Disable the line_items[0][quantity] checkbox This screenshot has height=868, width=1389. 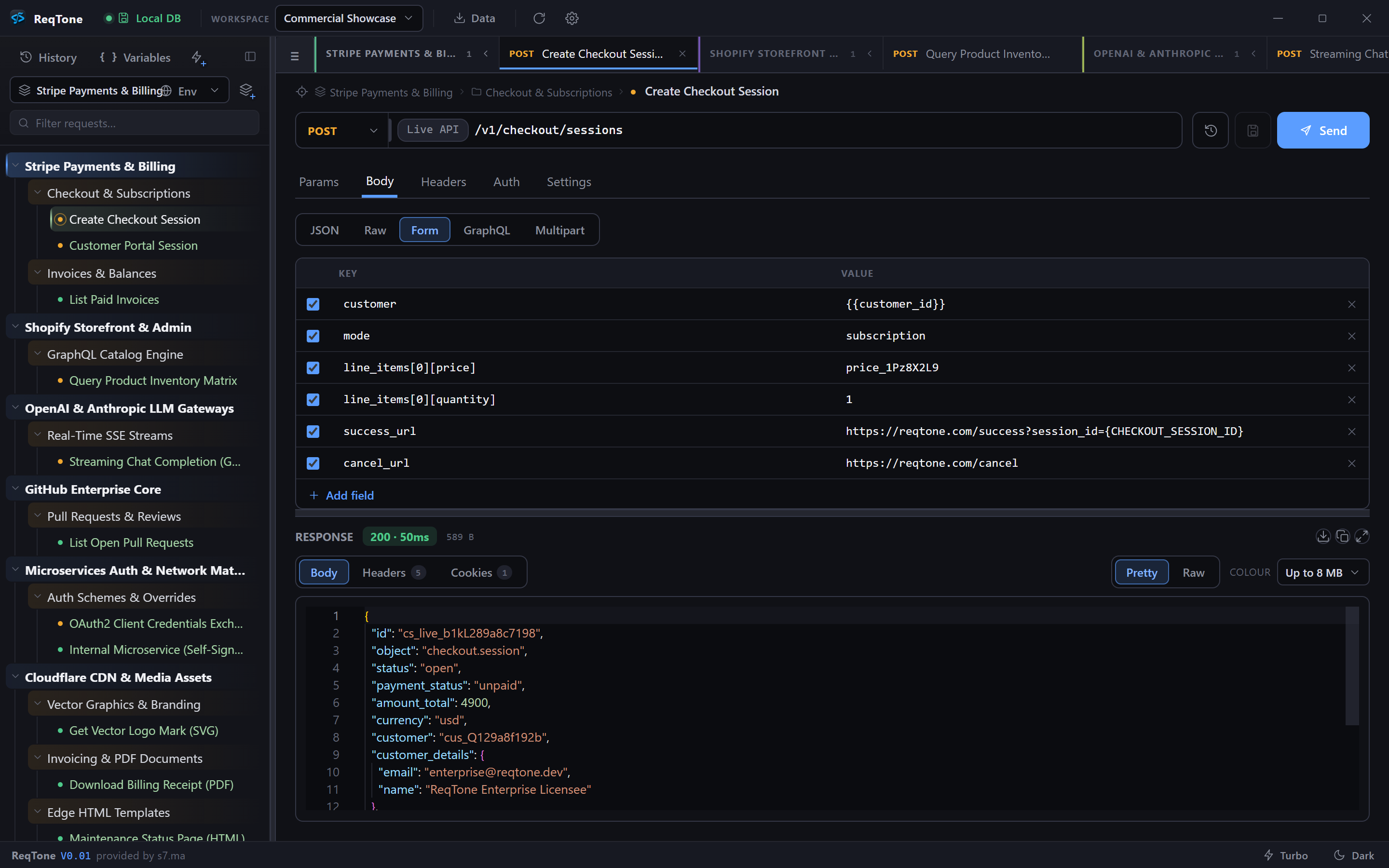[x=313, y=400]
